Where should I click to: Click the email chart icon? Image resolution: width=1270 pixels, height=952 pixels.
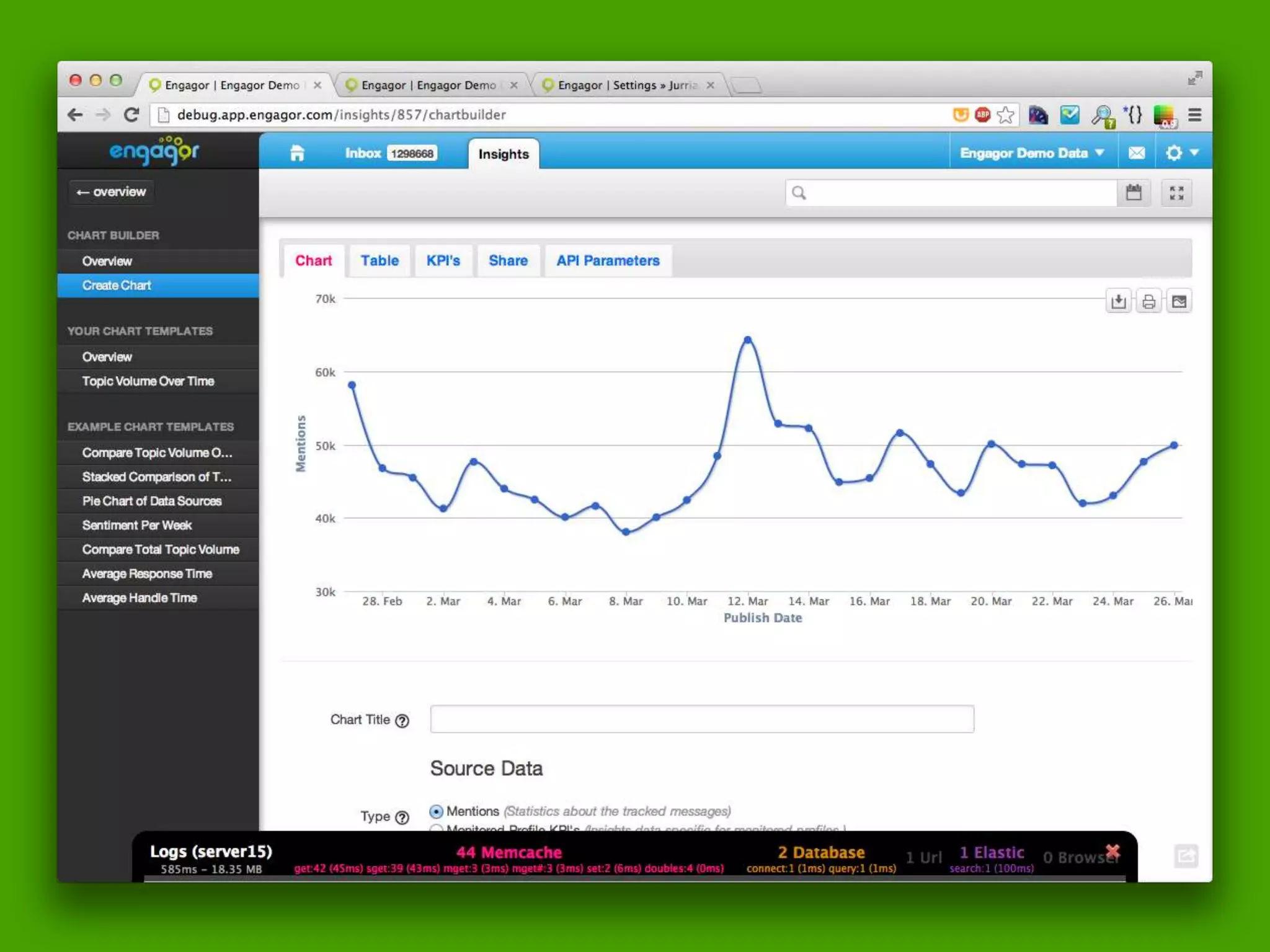pos(1179,302)
